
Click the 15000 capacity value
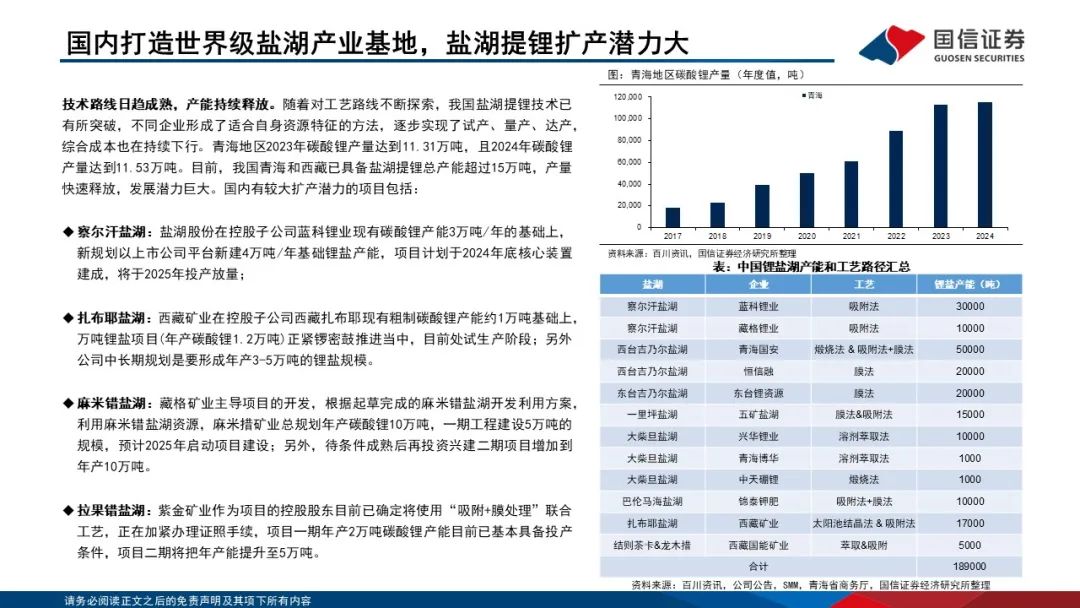pos(970,415)
